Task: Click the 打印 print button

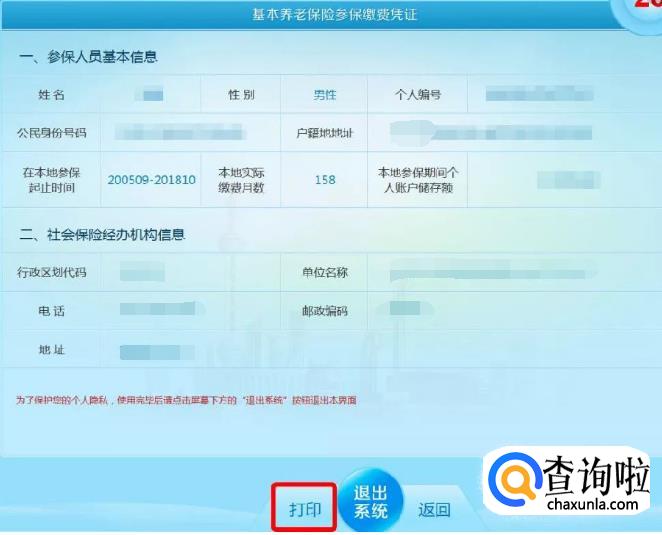Action: [306, 510]
